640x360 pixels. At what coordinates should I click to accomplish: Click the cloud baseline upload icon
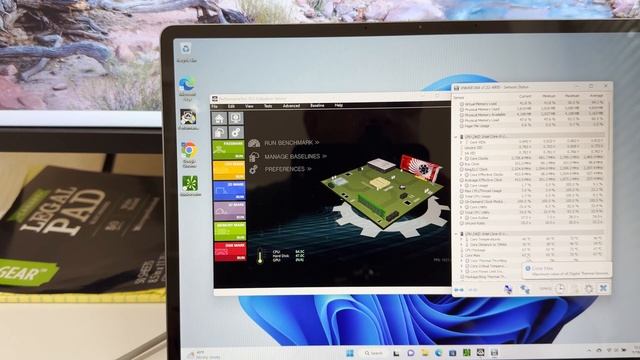pyautogui.click(x=220, y=133)
